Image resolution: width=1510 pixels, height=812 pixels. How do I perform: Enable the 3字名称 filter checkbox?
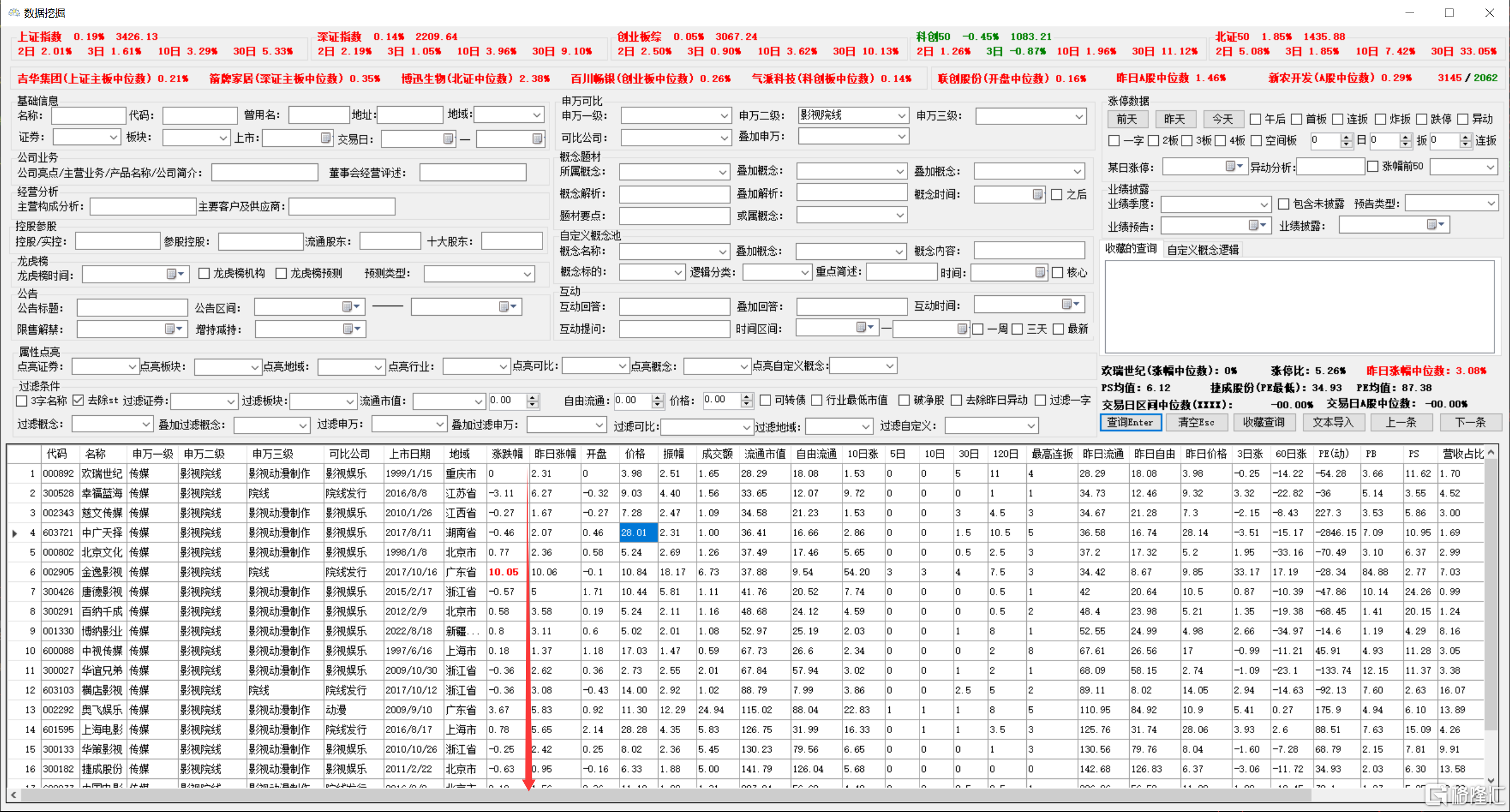click(22, 400)
